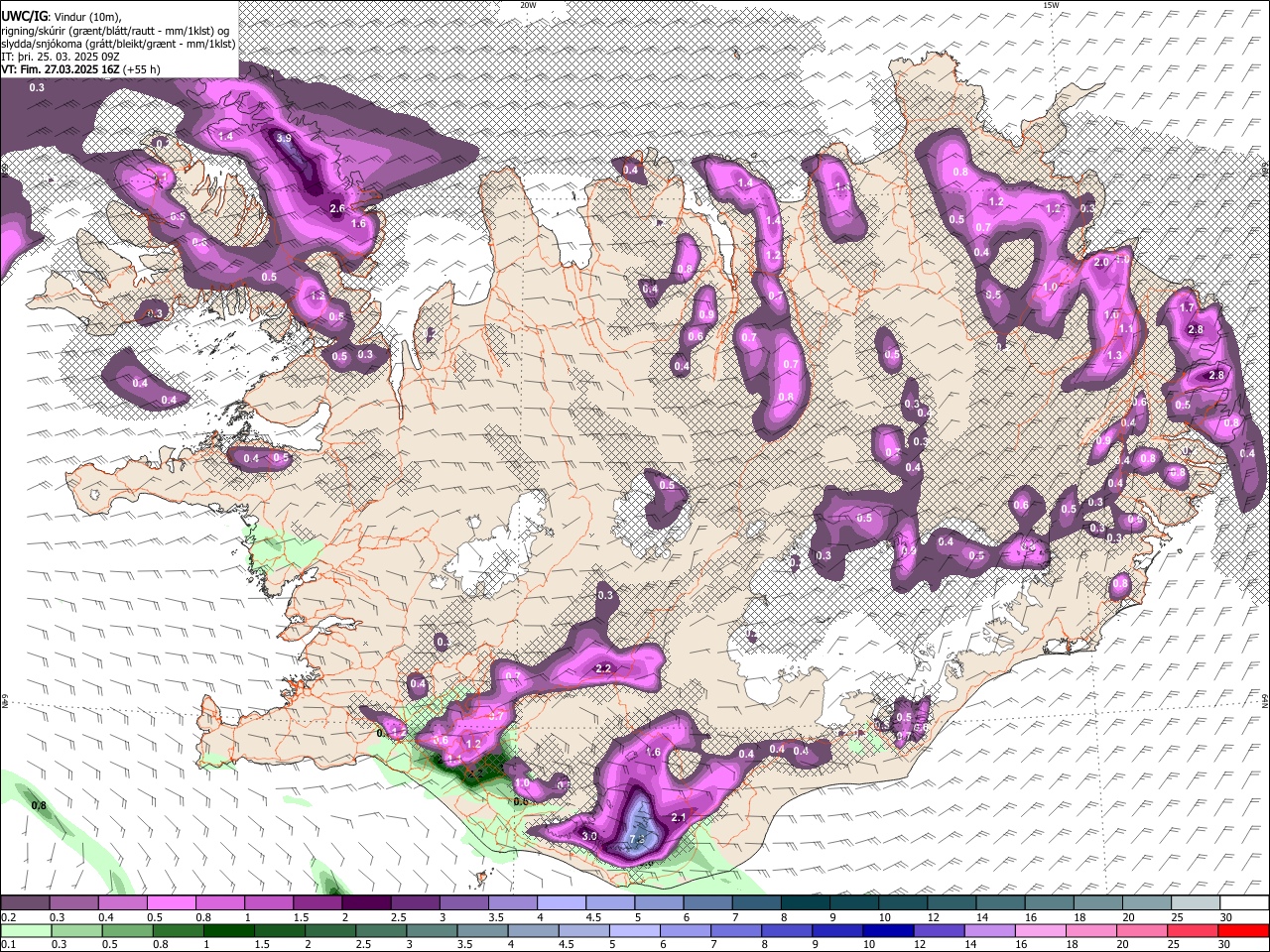This screenshot has width=1270, height=952.
Task: Select the darkest purple top-row swatch between 2 and 2.5
Action: (x=365, y=903)
